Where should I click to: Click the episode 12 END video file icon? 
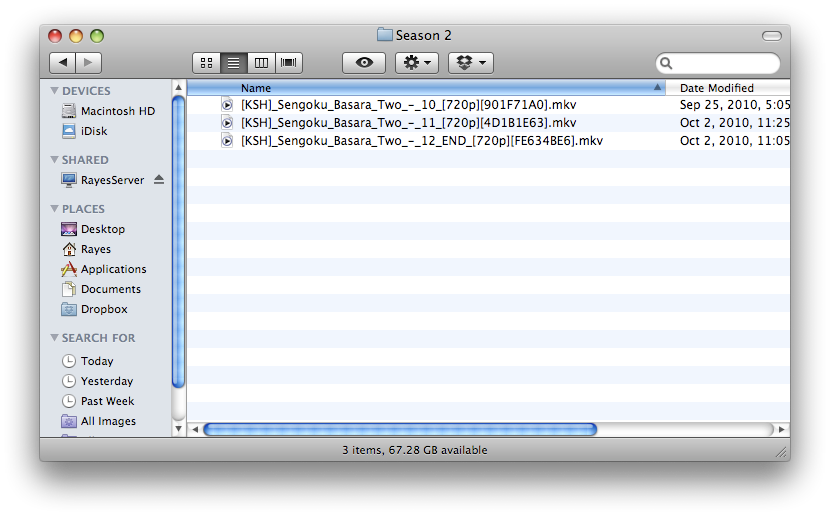[227, 141]
